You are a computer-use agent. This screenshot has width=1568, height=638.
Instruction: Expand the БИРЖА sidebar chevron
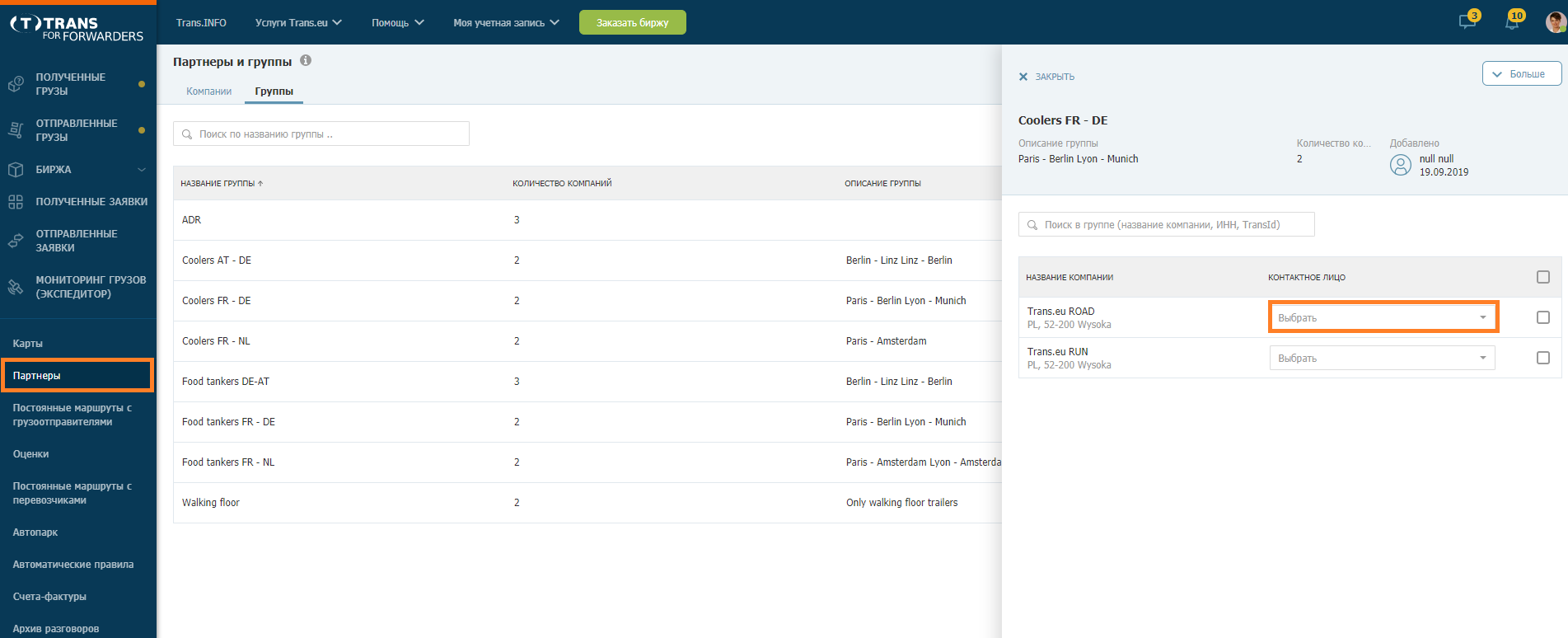pos(142,170)
